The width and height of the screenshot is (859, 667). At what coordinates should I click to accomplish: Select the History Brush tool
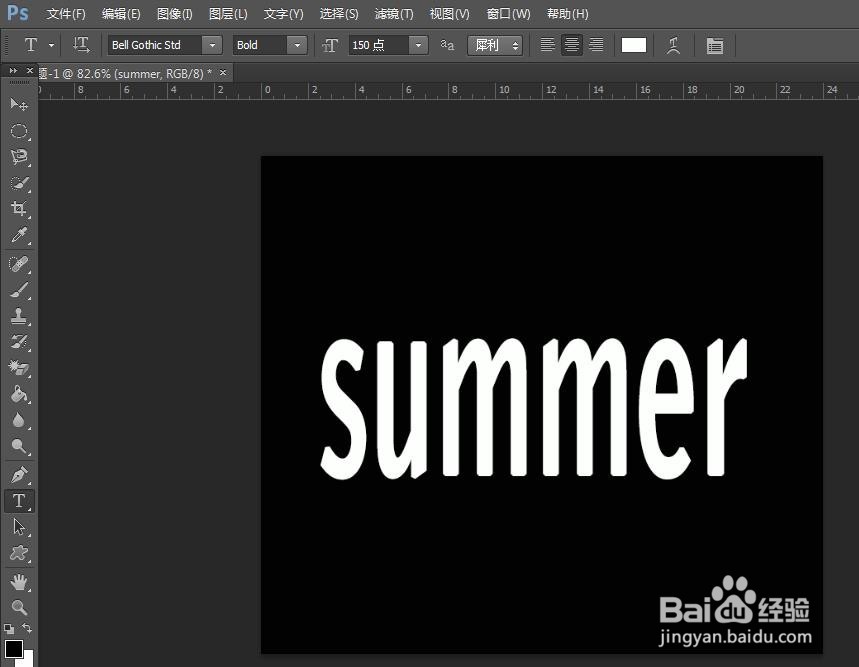[x=19, y=342]
